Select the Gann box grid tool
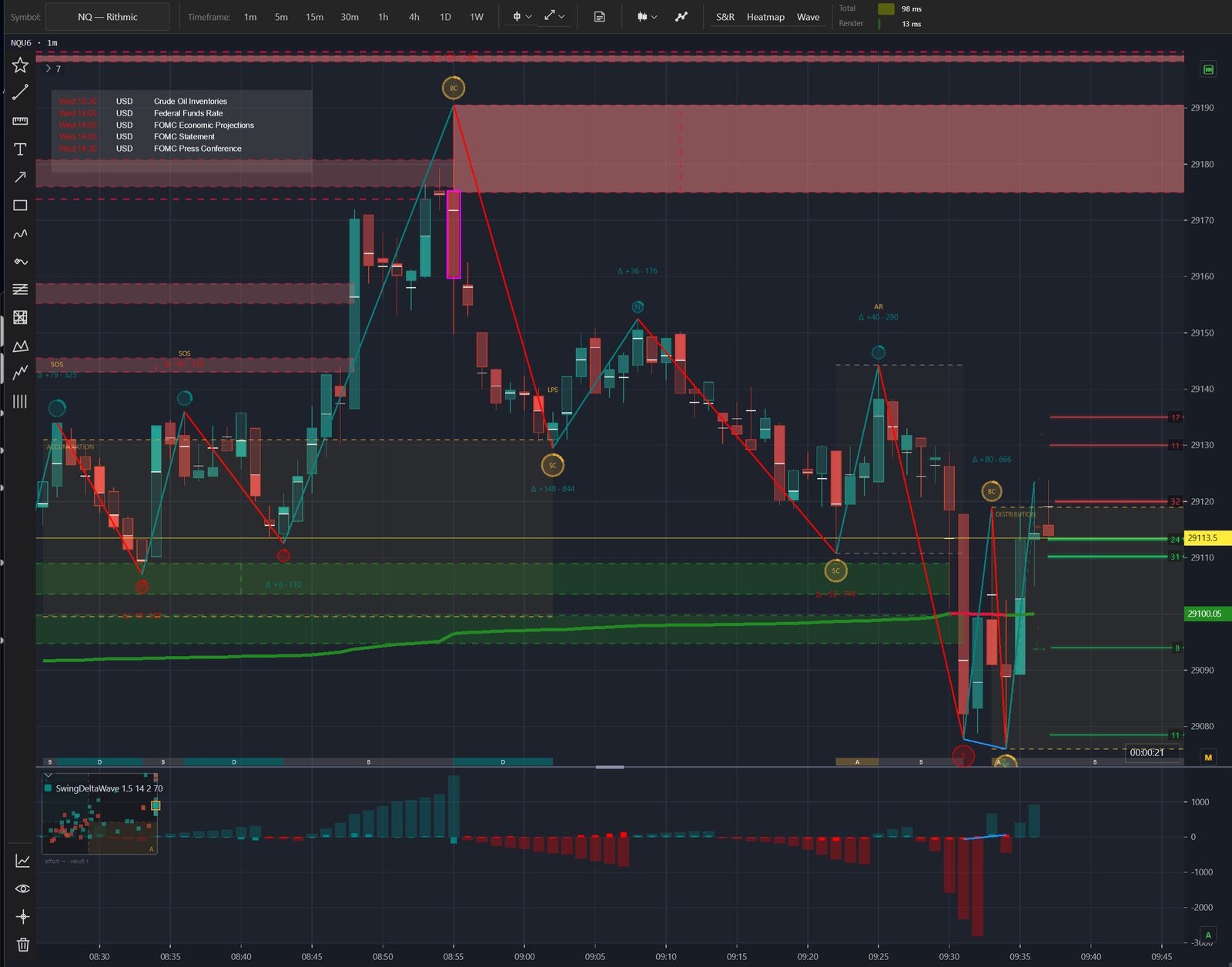The width and height of the screenshot is (1232, 967). (20, 317)
